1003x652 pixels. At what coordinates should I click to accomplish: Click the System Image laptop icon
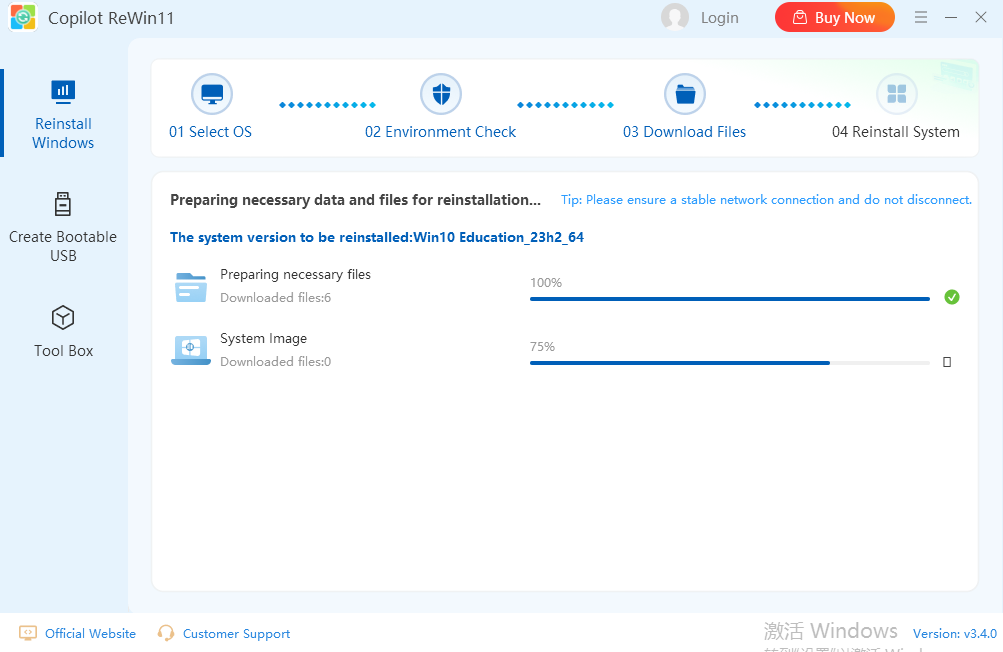(x=190, y=350)
